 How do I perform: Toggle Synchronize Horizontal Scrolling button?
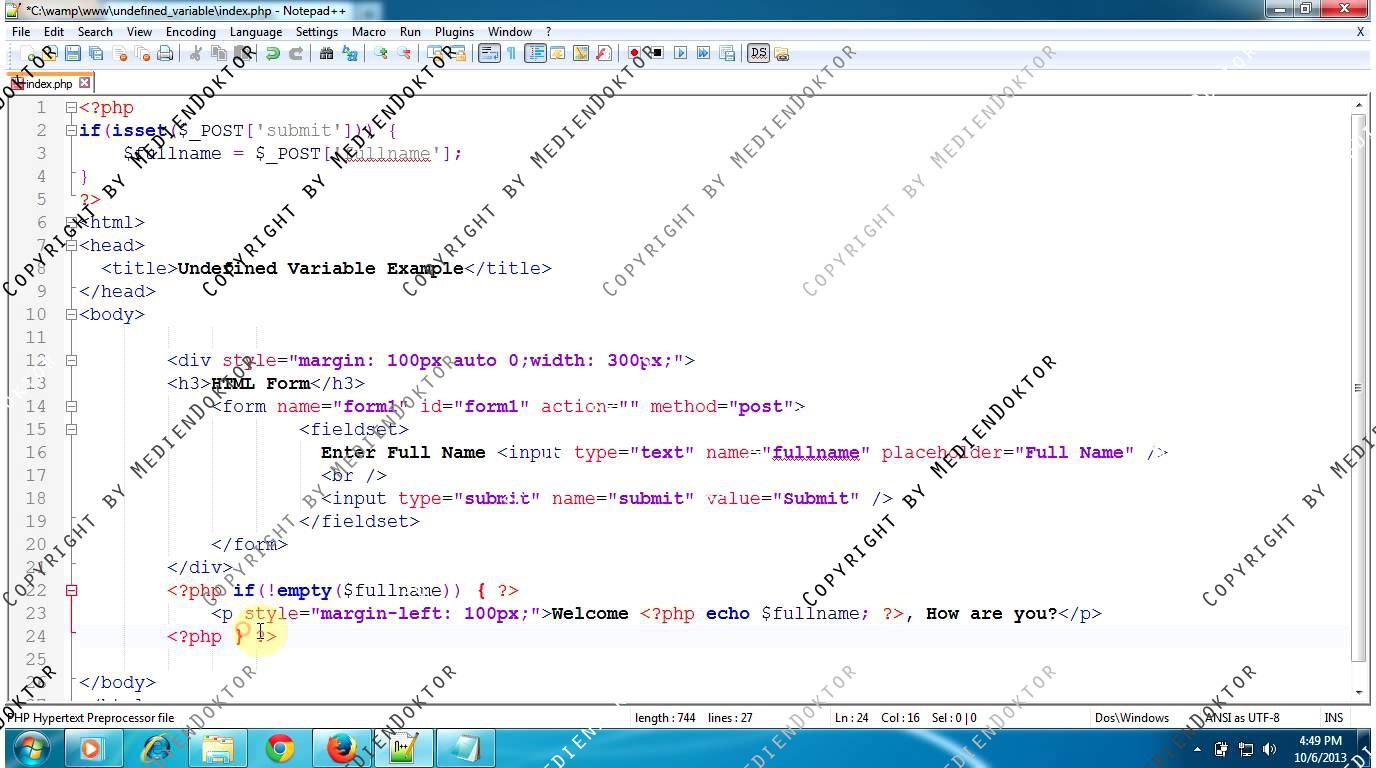457,53
